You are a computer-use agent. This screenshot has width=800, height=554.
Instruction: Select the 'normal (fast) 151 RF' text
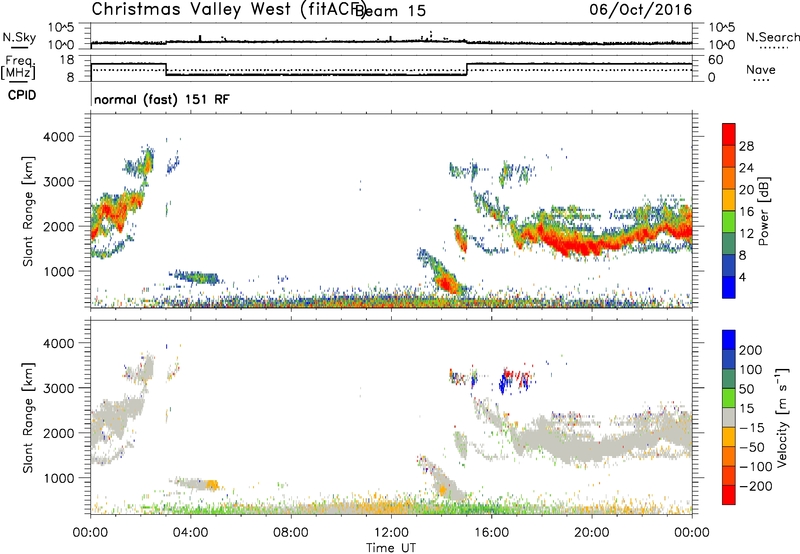162,99
